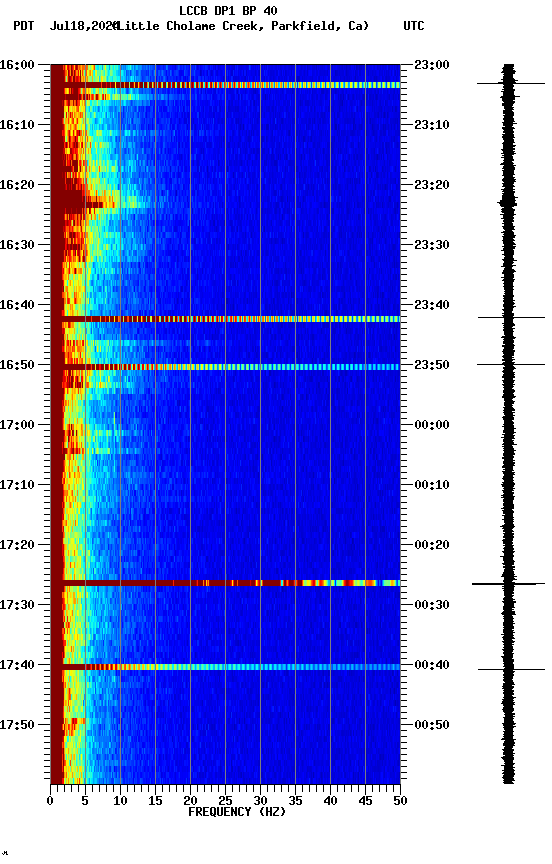The image size is (552, 864).
Task: Click the '23:50' UTC time label
Action: [x=432, y=365]
